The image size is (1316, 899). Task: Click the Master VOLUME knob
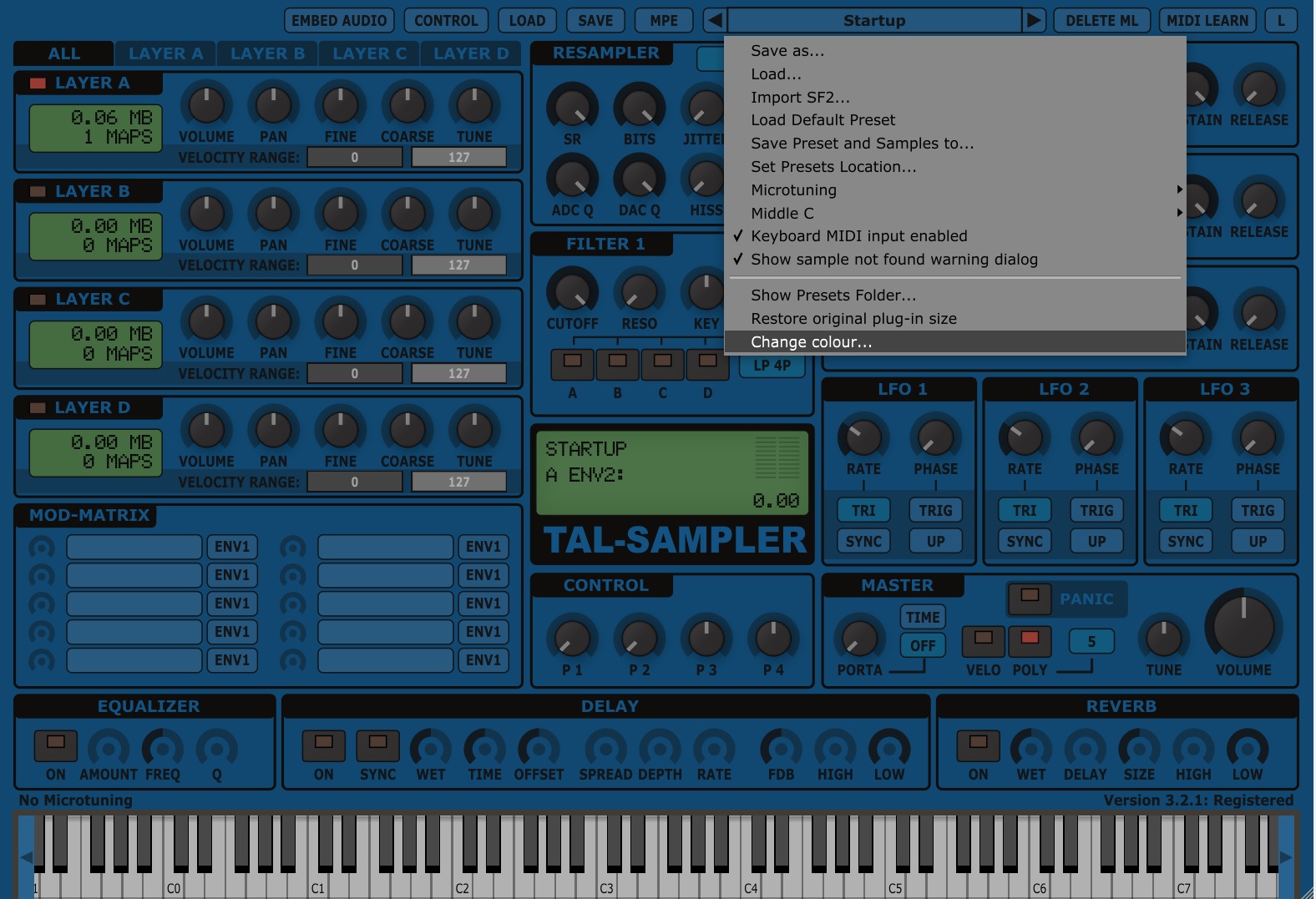(x=1243, y=626)
